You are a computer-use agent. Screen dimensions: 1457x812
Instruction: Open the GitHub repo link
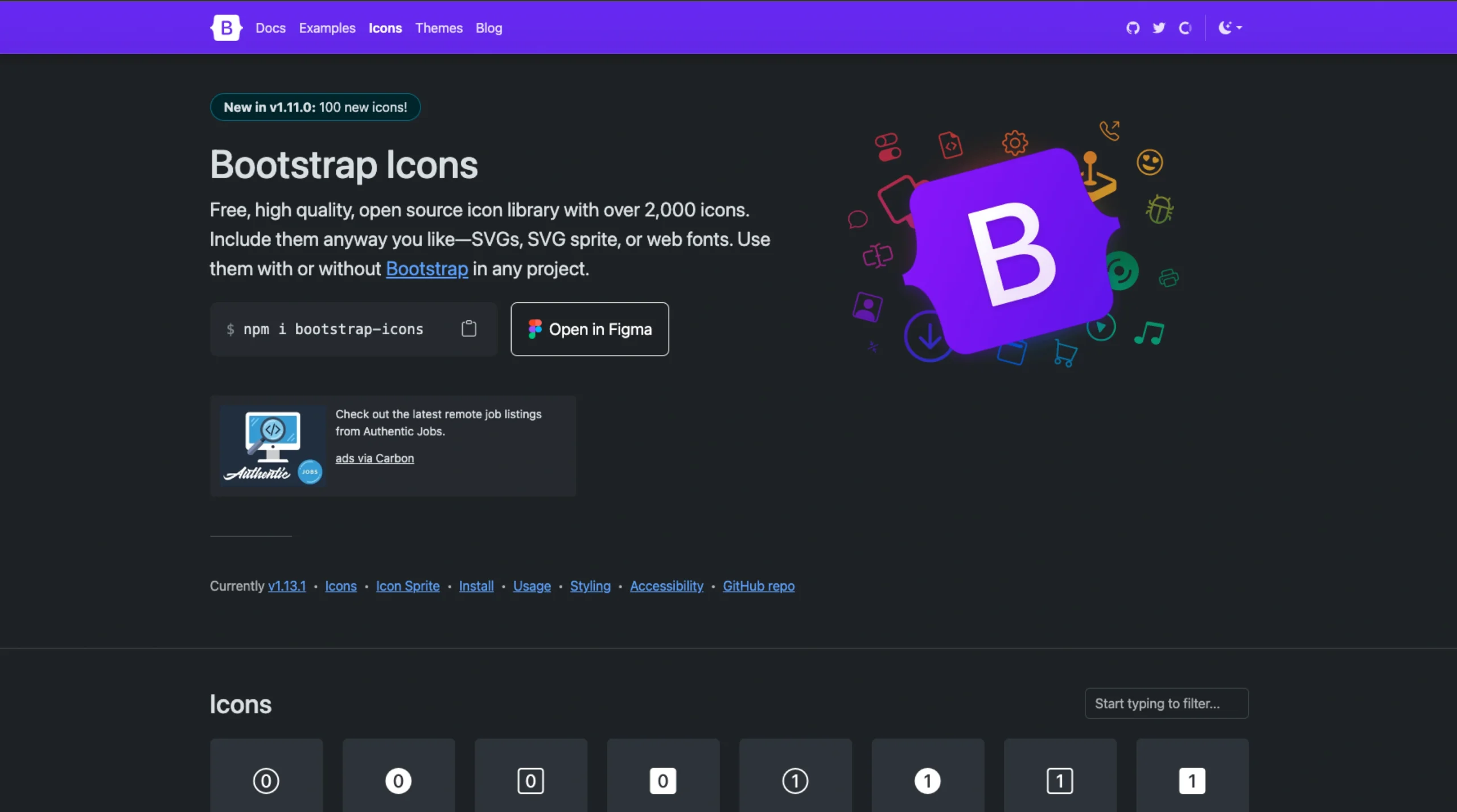pos(759,586)
